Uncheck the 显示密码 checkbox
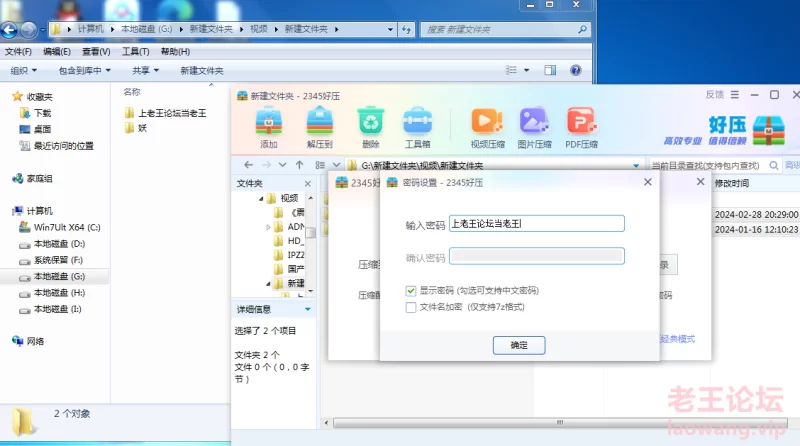Viewport: 800px width, 446px height. [411, 290]
